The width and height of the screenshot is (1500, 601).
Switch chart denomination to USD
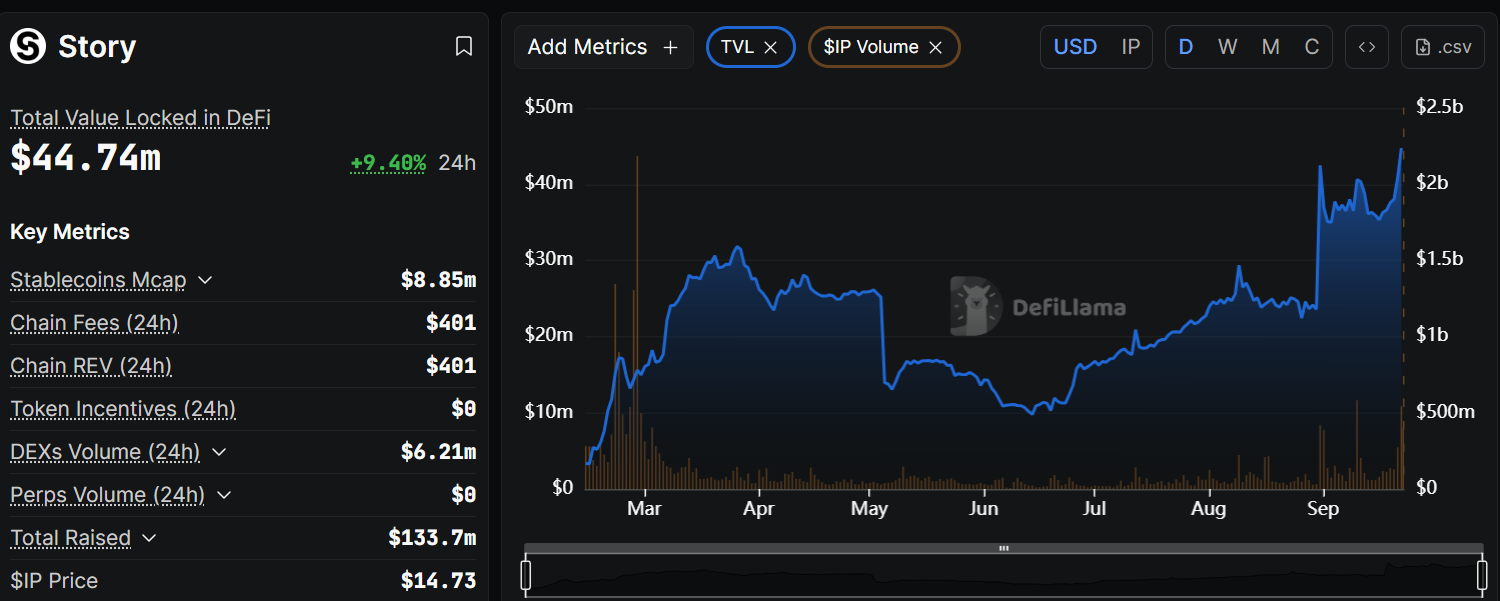[1075, 47]
